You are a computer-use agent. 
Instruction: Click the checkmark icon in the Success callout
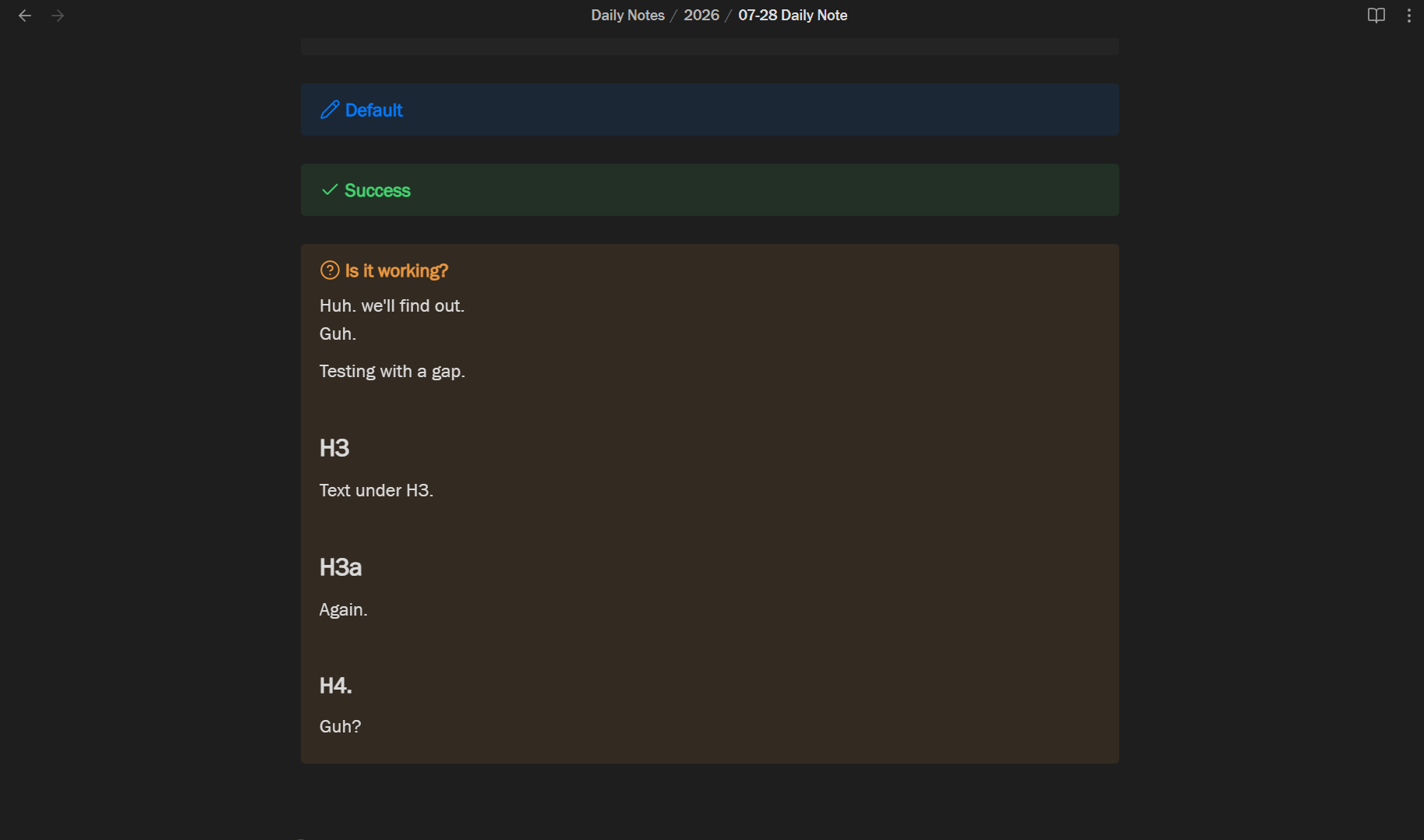[x=330, y=190]
